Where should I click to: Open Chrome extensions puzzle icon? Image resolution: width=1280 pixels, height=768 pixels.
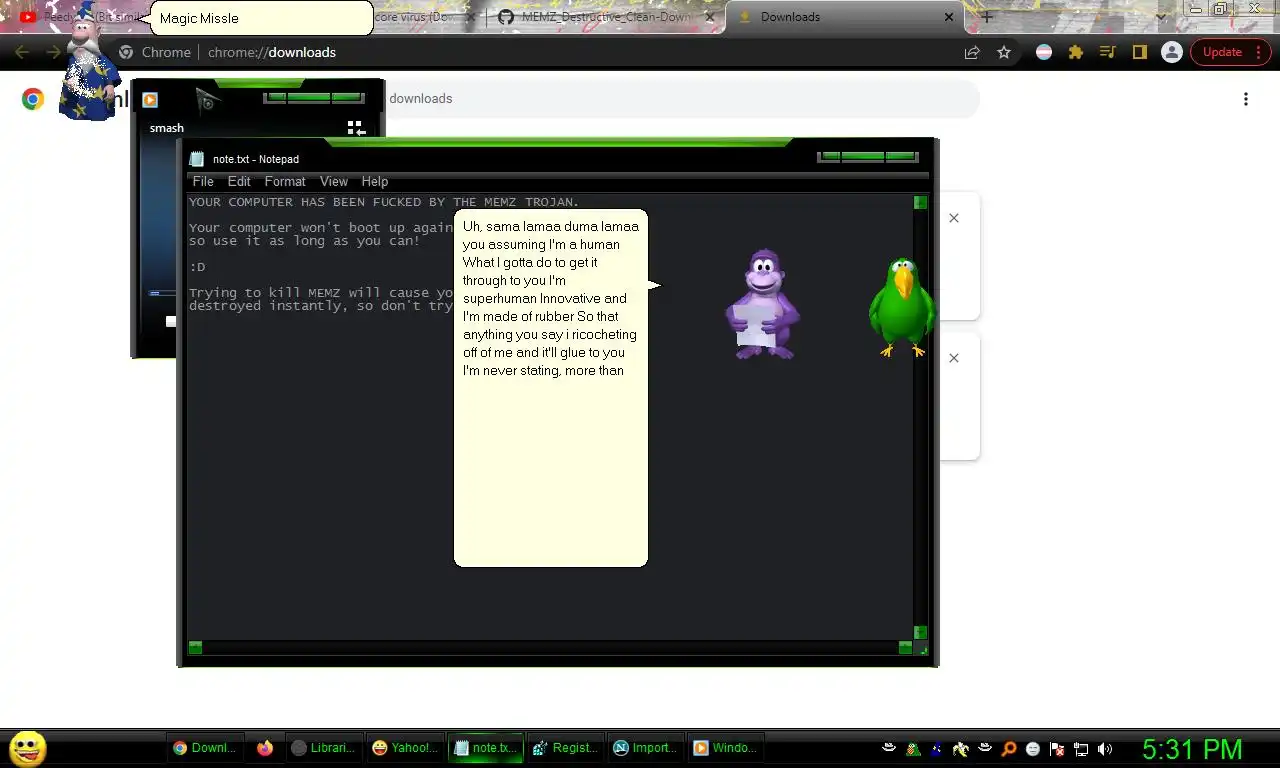pyautogui.click(x=1076, y=52)
